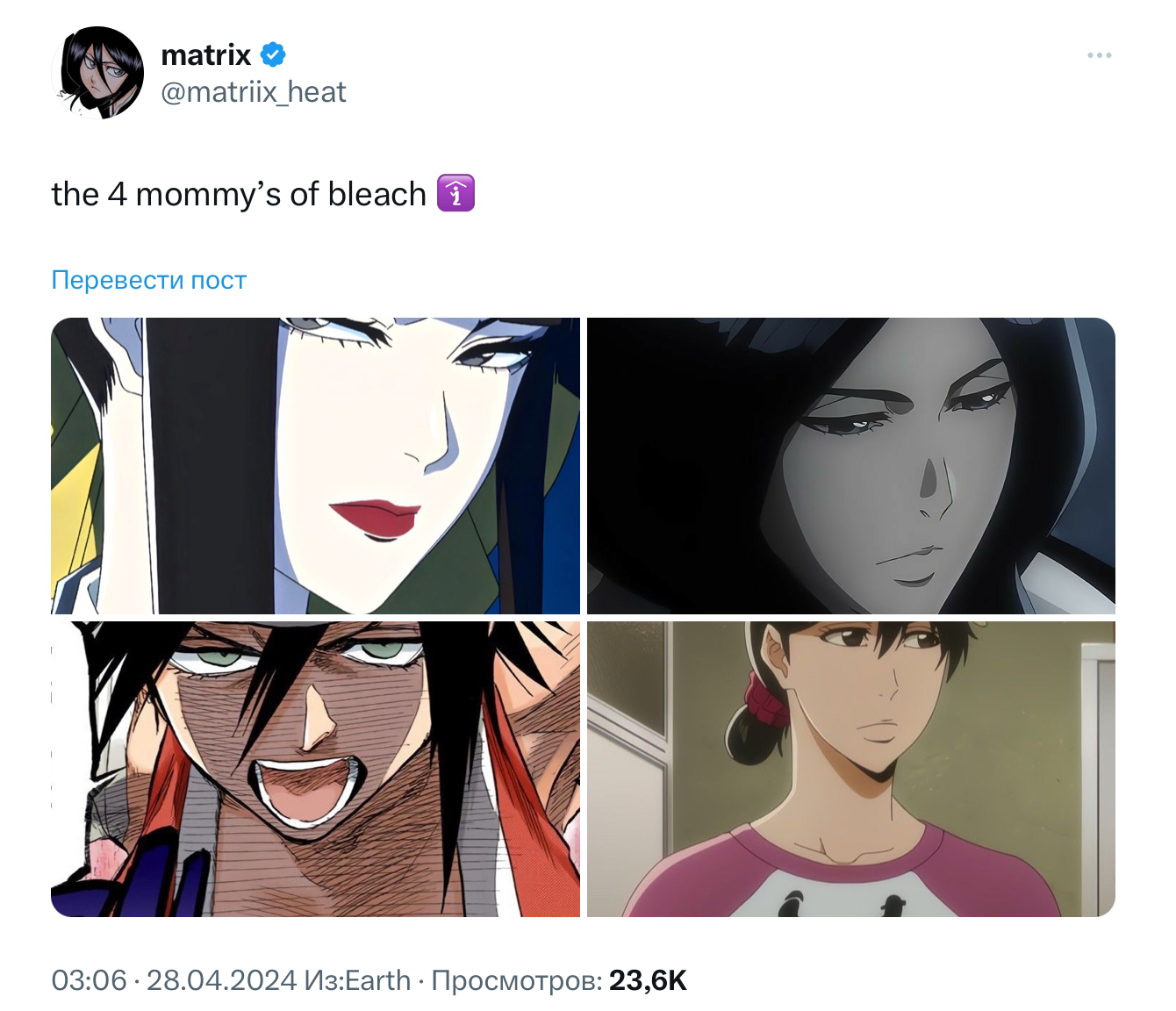Viewport: 1176px width, 1011px height.
Task: Click the display name "matrix"
Action: click(x=206, y=55)
